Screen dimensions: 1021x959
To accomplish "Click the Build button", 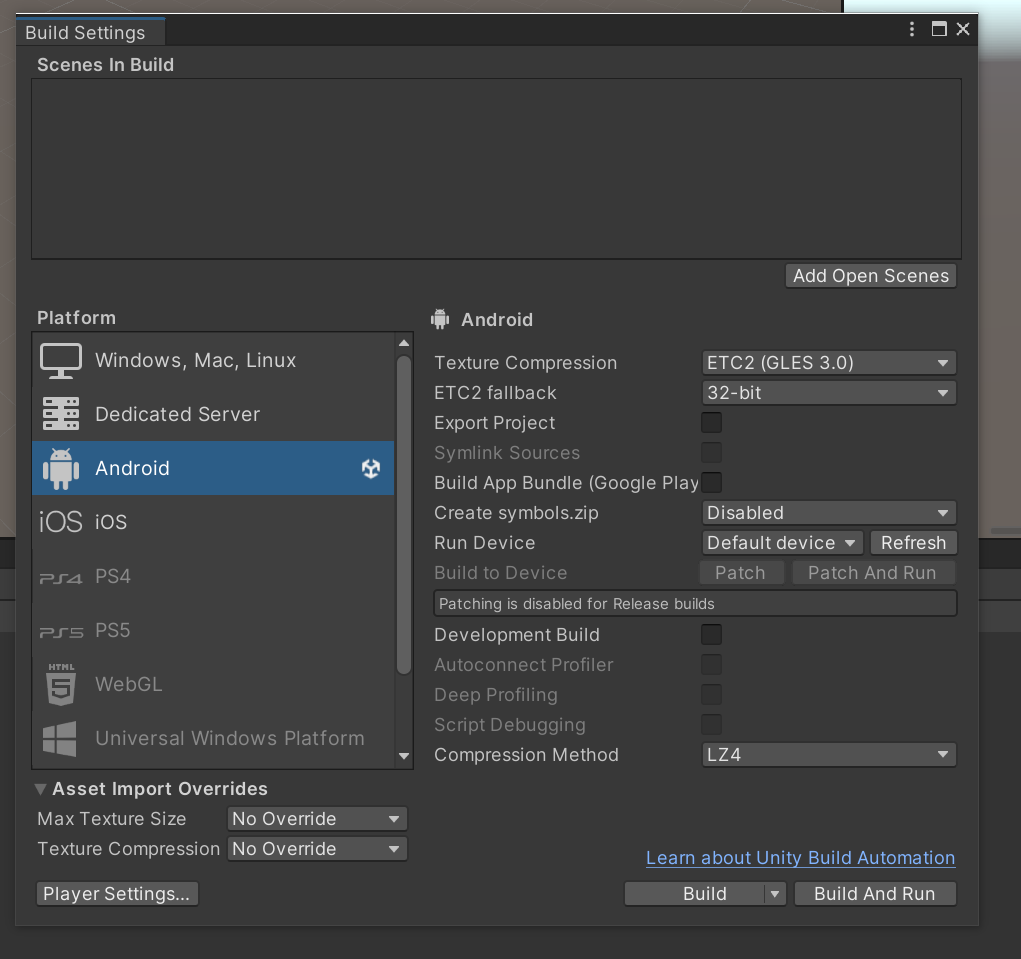I will pyautogui.click(x=695, y=894).
